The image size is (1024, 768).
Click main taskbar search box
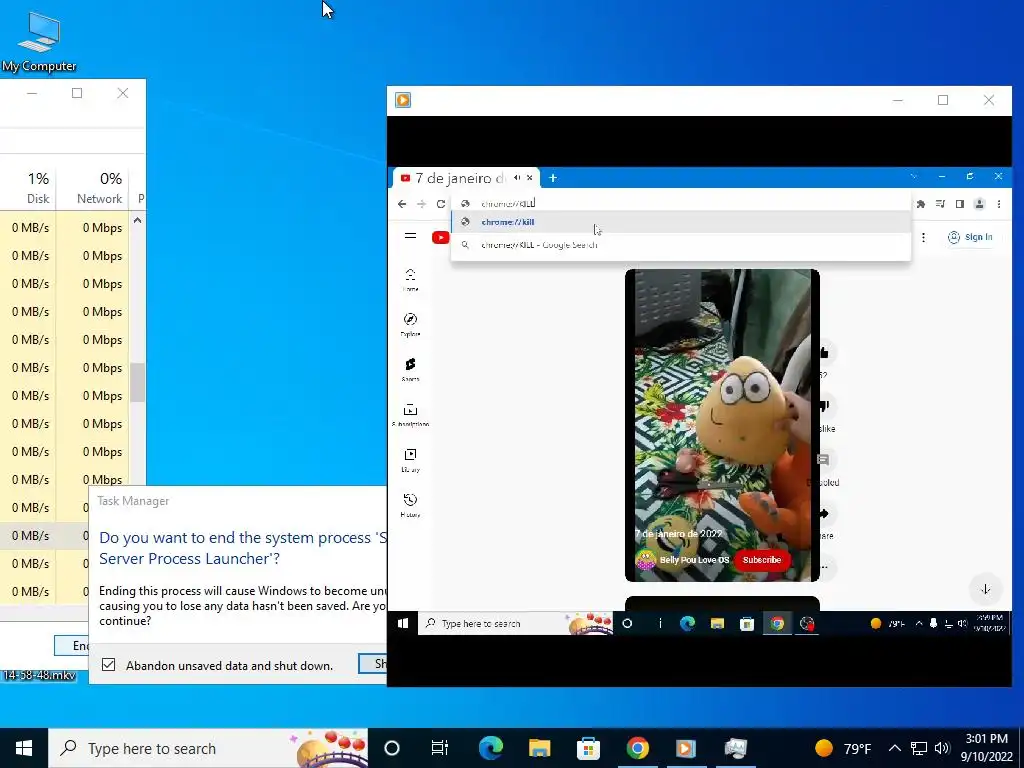pyautogui.click(x=208, y=748)
